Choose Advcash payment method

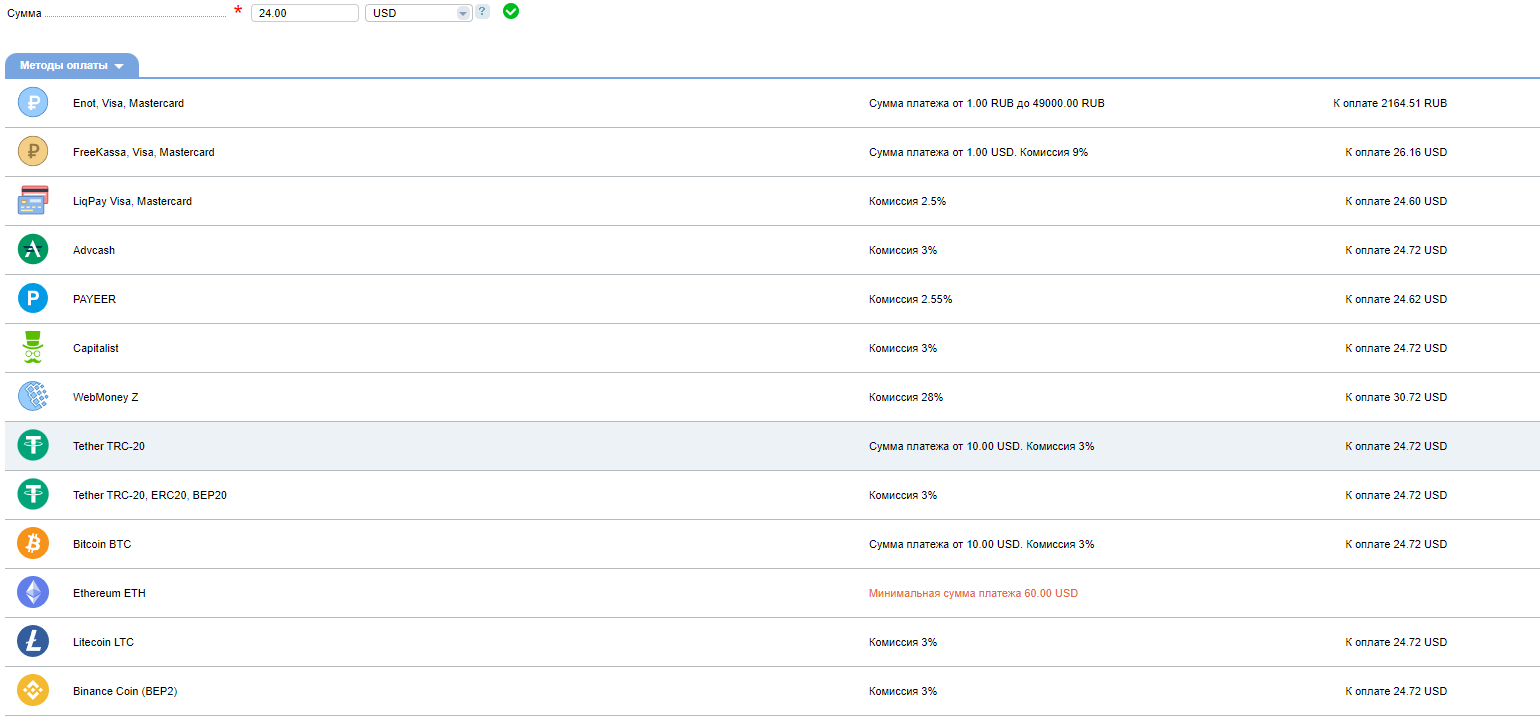click(x=94, y=250)
